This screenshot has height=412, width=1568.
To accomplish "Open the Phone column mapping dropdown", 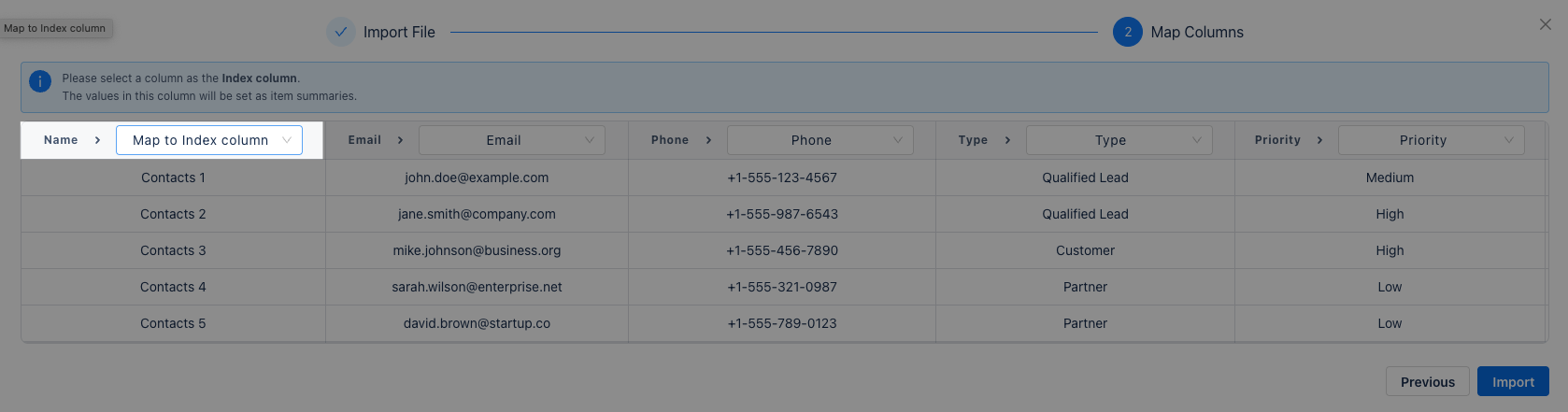I will (x=820, y=140).
